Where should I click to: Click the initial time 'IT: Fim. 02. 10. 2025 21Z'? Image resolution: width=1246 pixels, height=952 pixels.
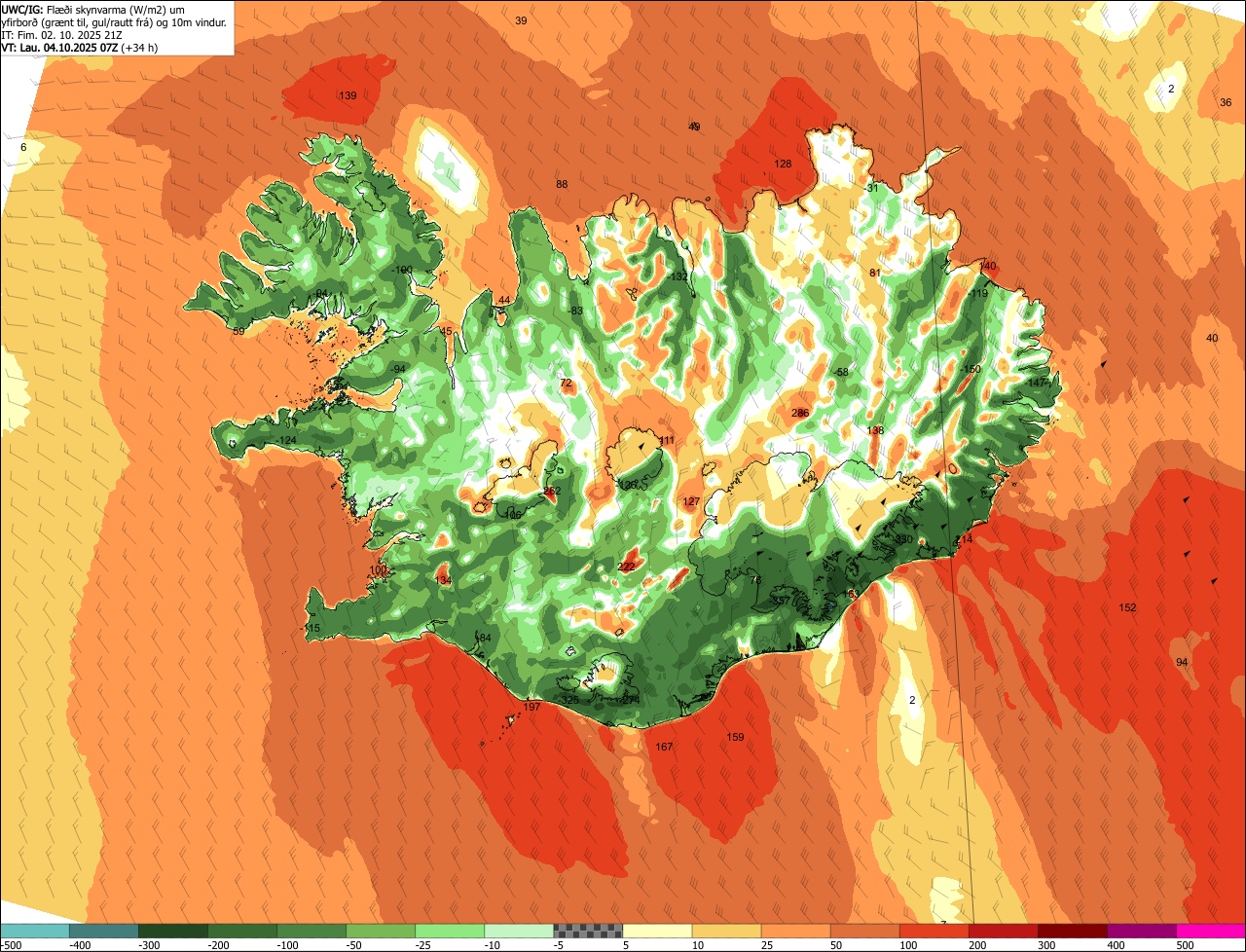coord(62,35)
